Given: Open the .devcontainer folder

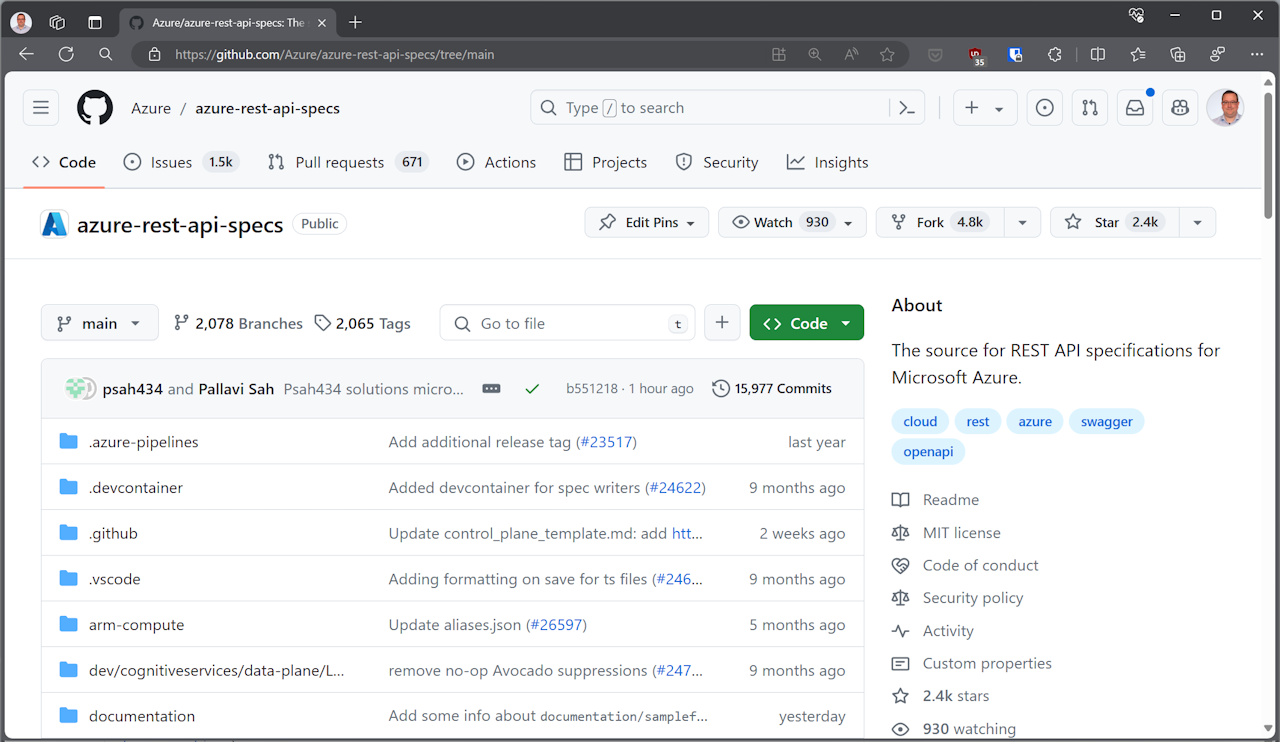Looking at the screenshot, I should [136, 488].
